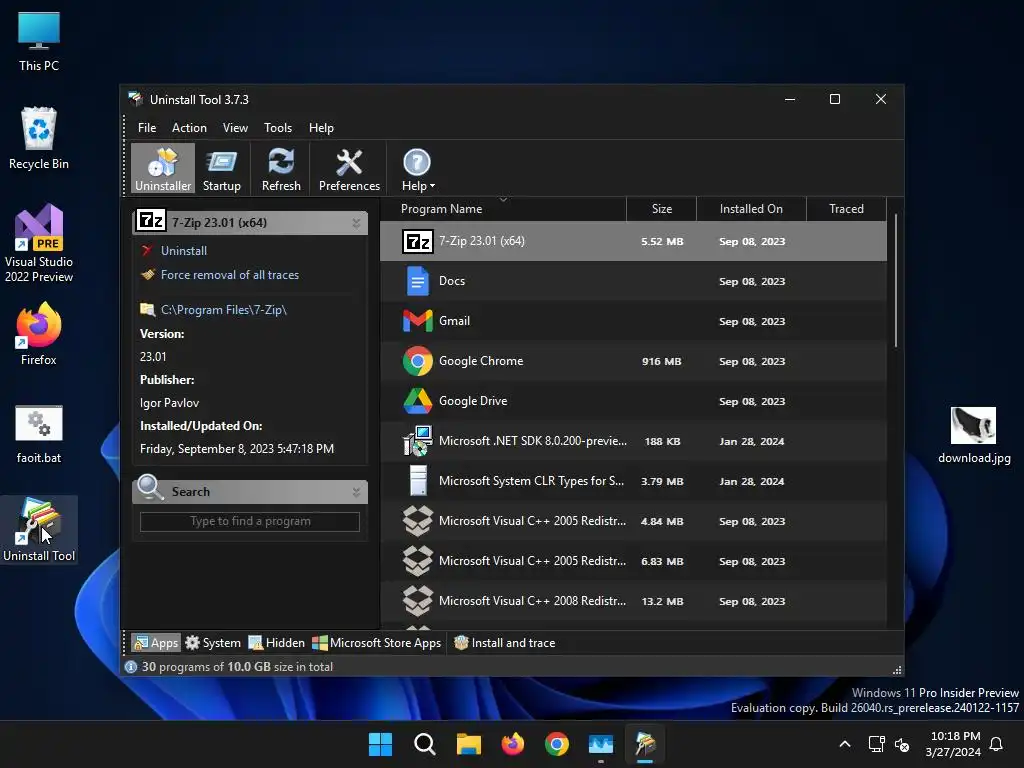Click Install and trace button

pos(504,643)
